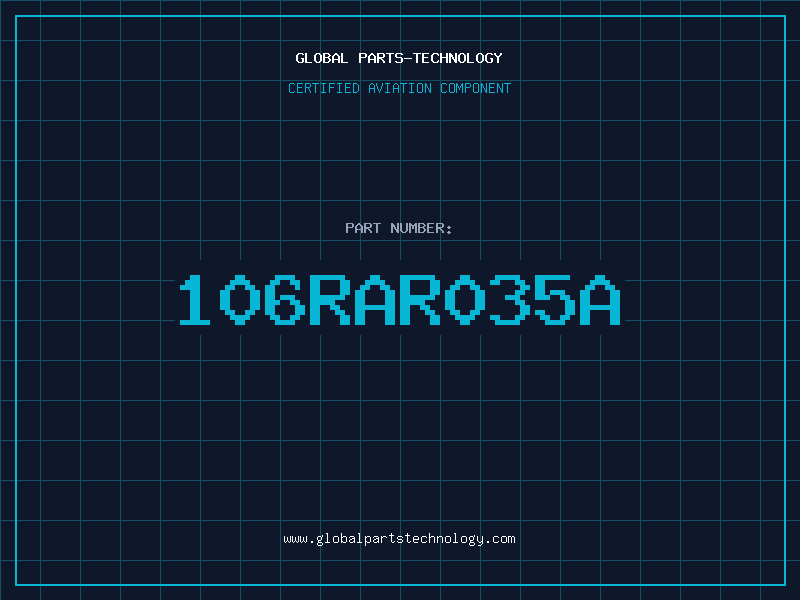Viewport: 800px width, 600px height.
Task: Select the CERTIFIED AVIATION COMPONENT subtitle
Action: pos(399,88)
